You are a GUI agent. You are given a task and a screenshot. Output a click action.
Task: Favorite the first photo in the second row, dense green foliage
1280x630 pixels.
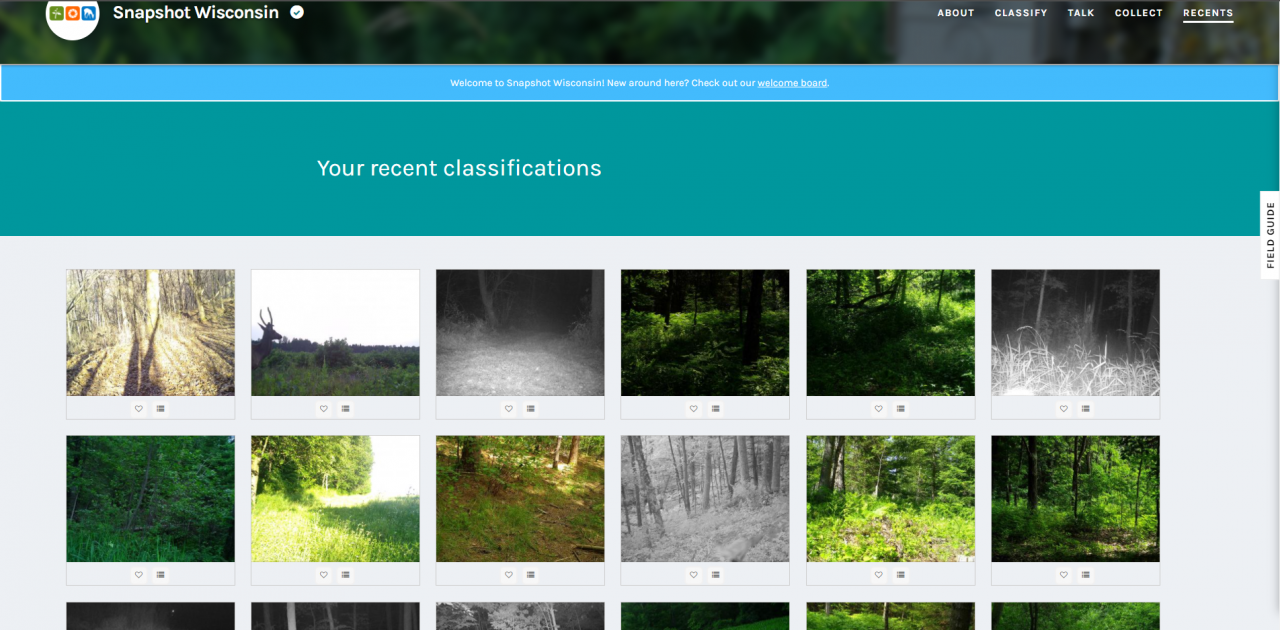pyautogui.click(x=139, y=575)
